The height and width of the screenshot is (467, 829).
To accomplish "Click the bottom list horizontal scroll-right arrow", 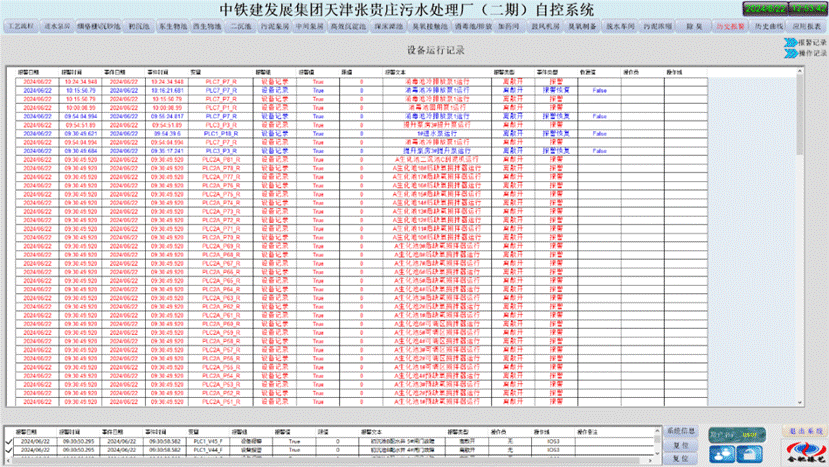I will pos(650,461).
